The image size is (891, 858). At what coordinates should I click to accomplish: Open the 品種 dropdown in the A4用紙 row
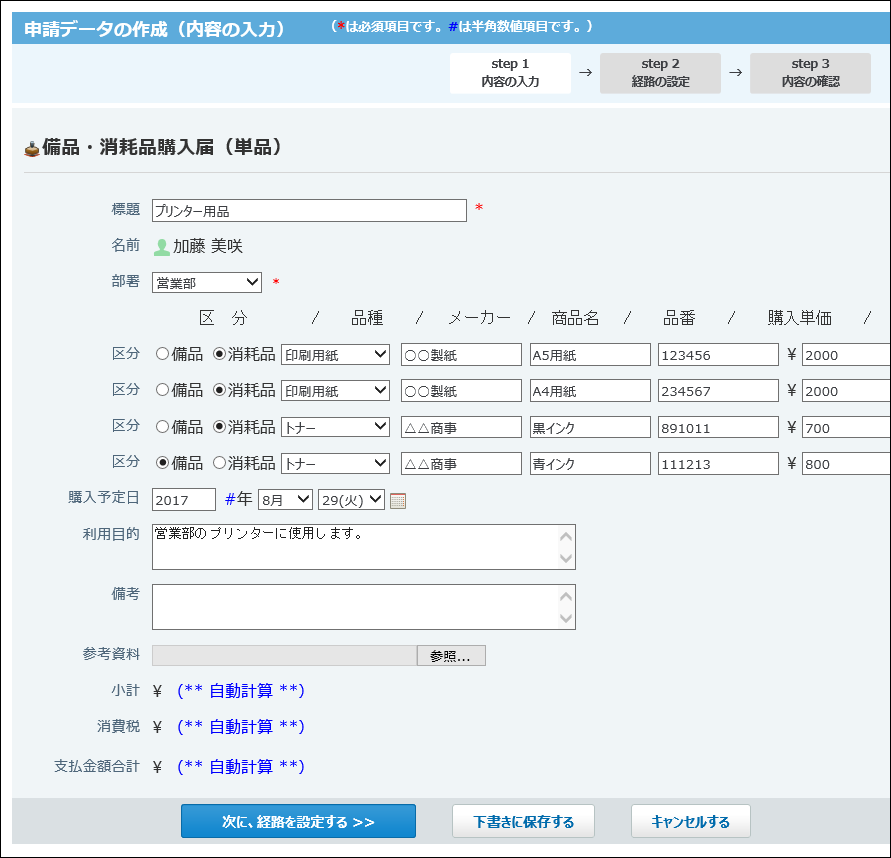pos(335,390)
